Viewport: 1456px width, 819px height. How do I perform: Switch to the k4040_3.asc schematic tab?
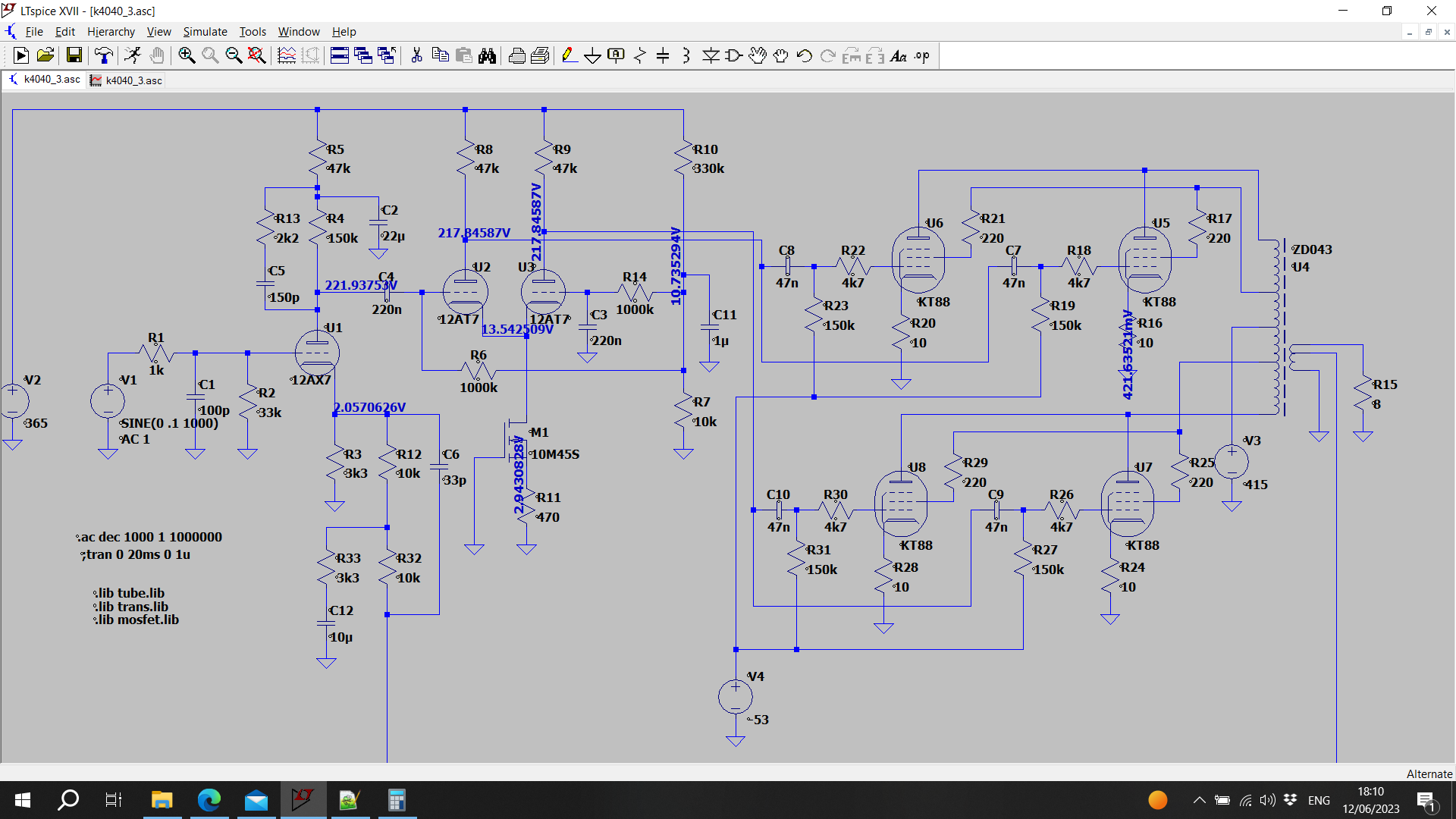pos(44,80)
